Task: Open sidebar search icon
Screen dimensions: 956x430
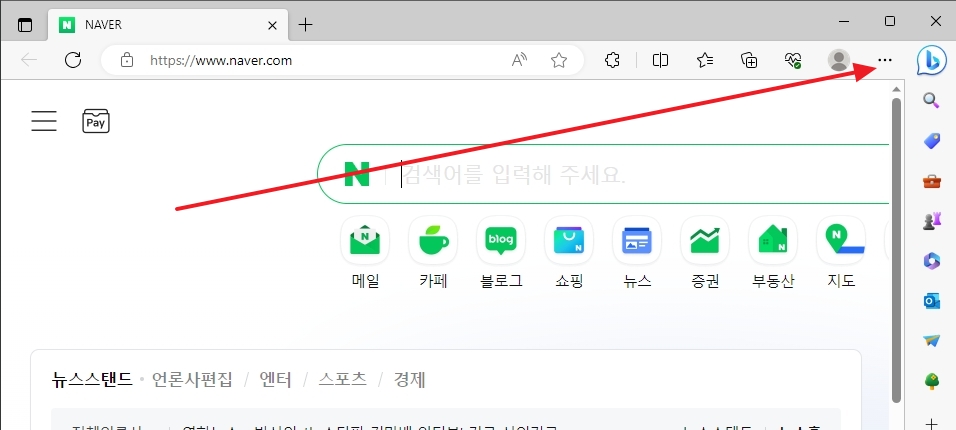Action: pyautogui.click(x=931, y=100)
